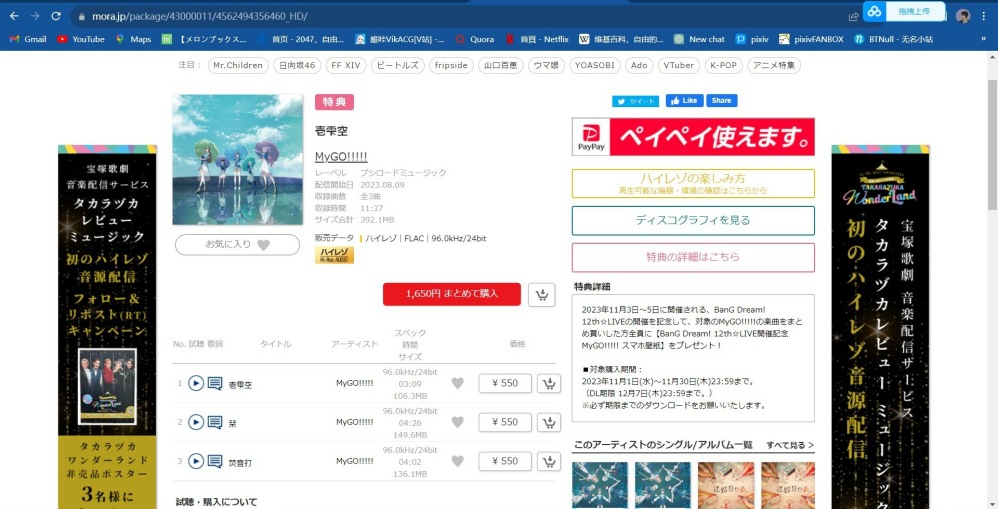Open lyrics icon for track 2
This screenshot has height=509, width=998.
215,422
